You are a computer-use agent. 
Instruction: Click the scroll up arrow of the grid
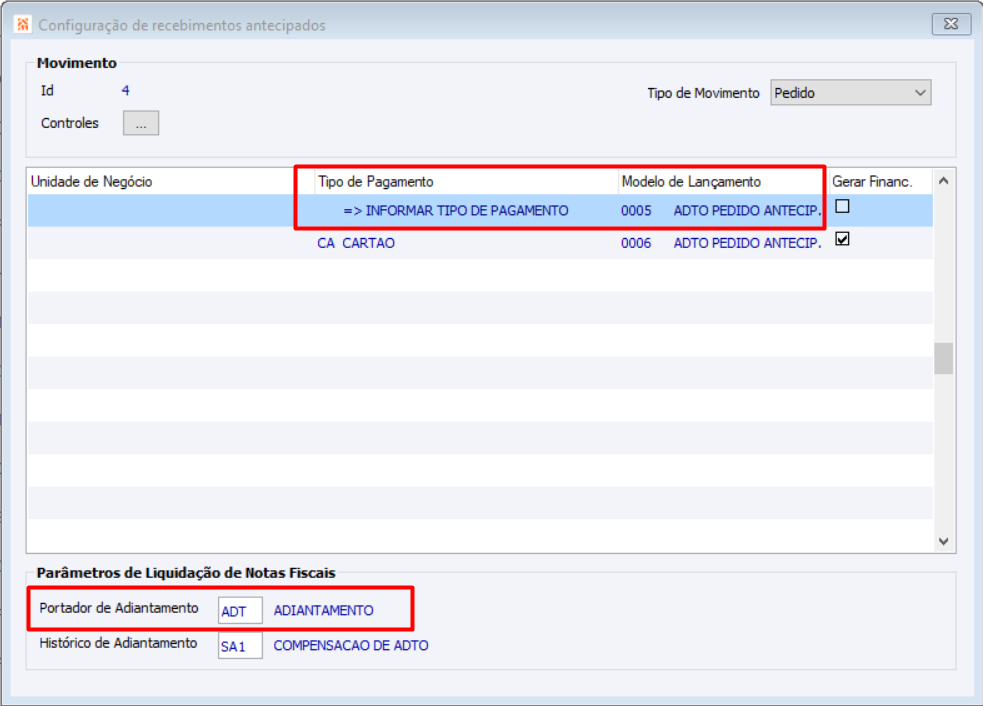pos(943,181)
